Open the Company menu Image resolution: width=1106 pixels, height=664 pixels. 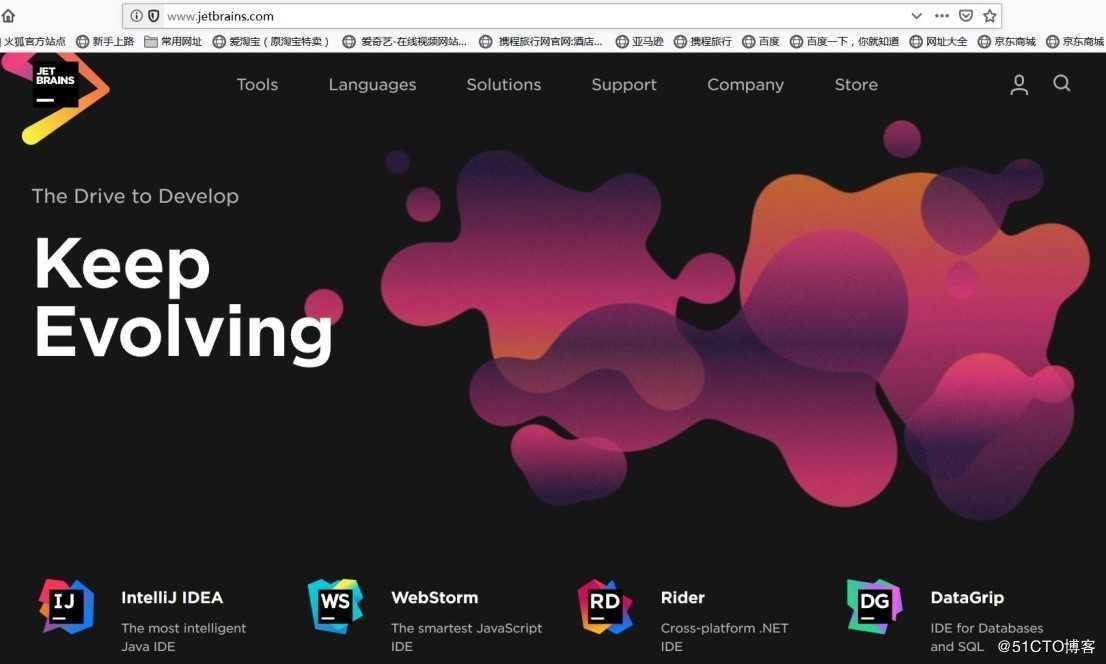pos(746,85)
